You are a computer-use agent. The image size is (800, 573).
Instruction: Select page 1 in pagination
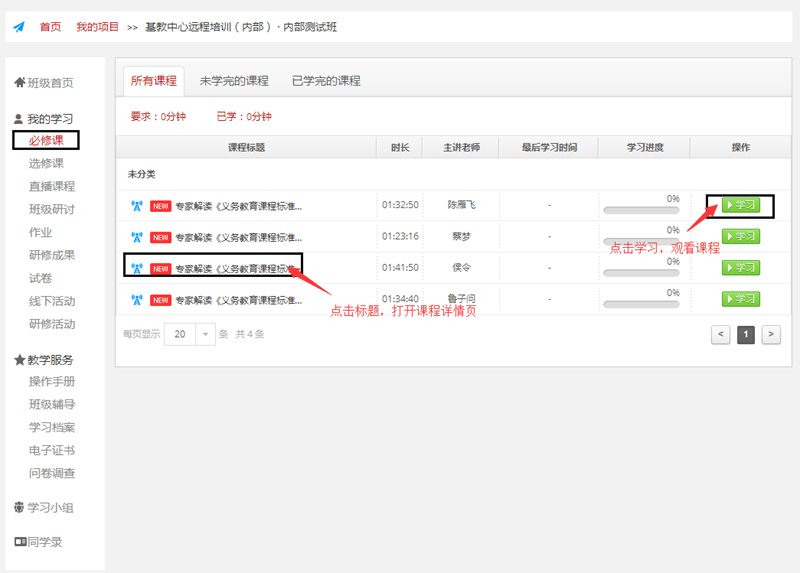[x=746, y=334]
